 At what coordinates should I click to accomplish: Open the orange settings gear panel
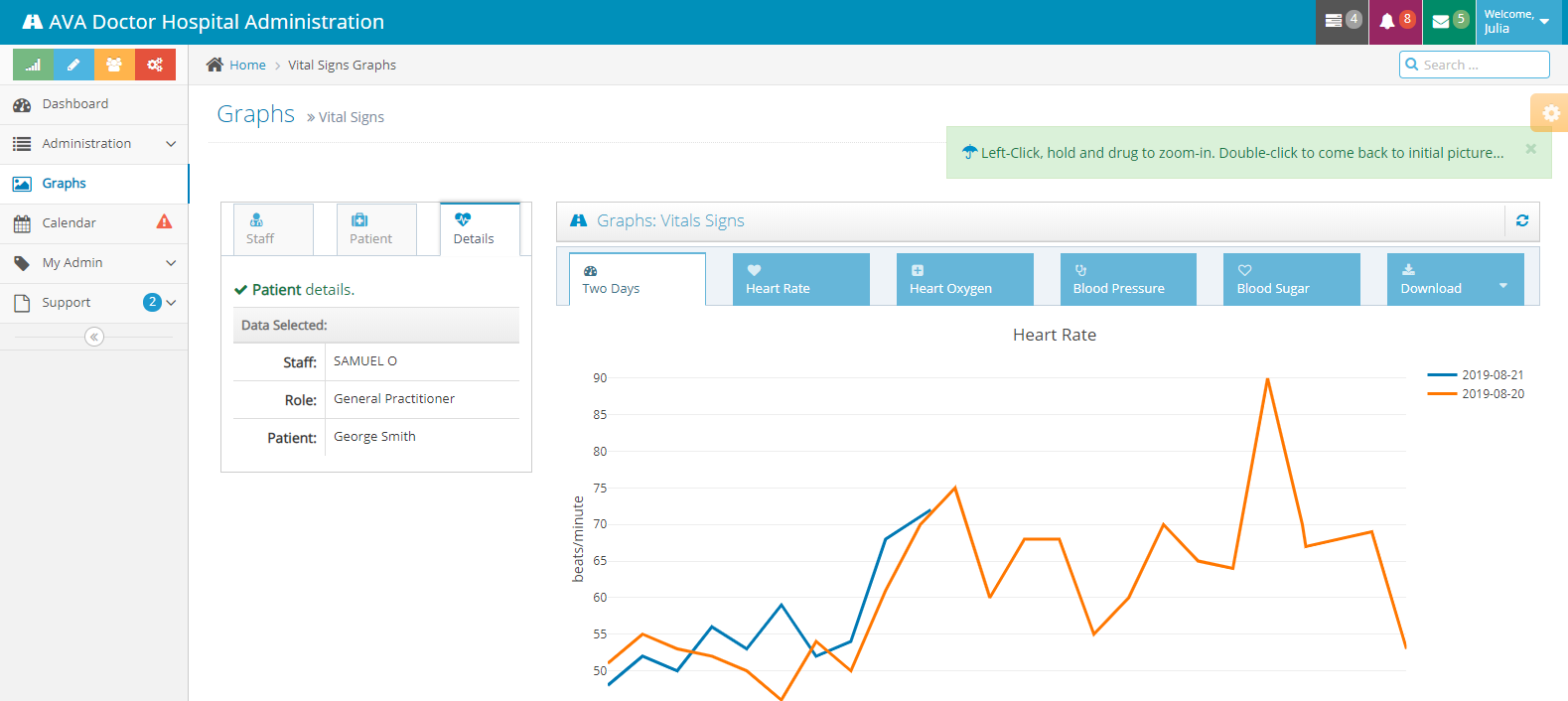point(1550,113)
